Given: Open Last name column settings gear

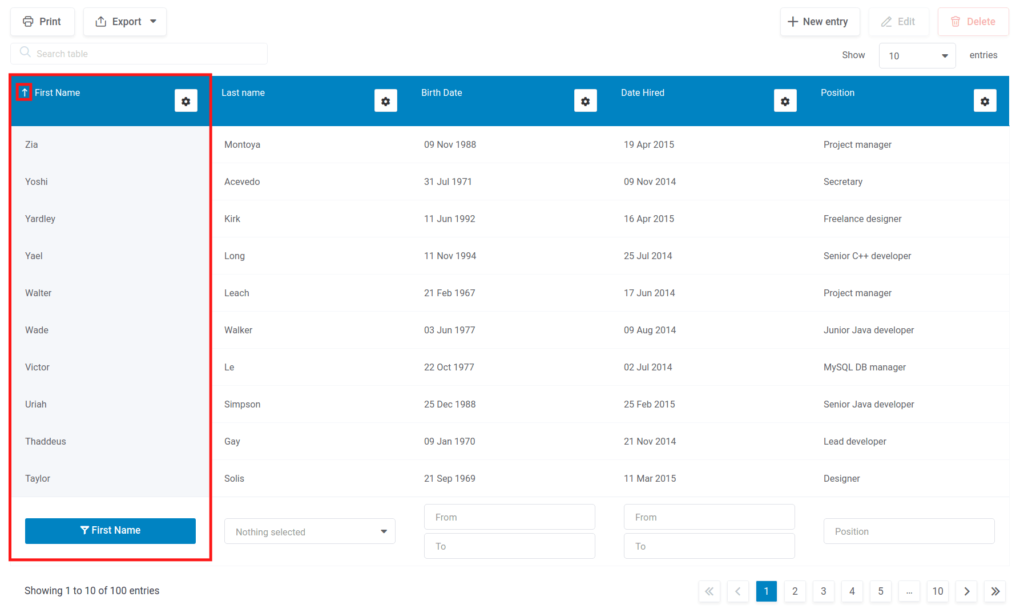Looking at the screenshot, I should [x=386, y=101].
